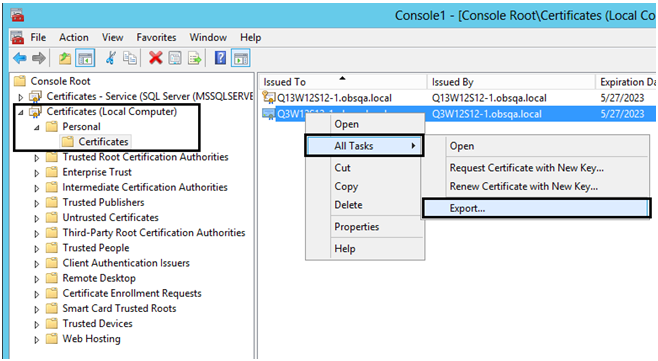Expand Trusted Root Certification Authorities node
658x361 pixels.
(x=37, y=158)
